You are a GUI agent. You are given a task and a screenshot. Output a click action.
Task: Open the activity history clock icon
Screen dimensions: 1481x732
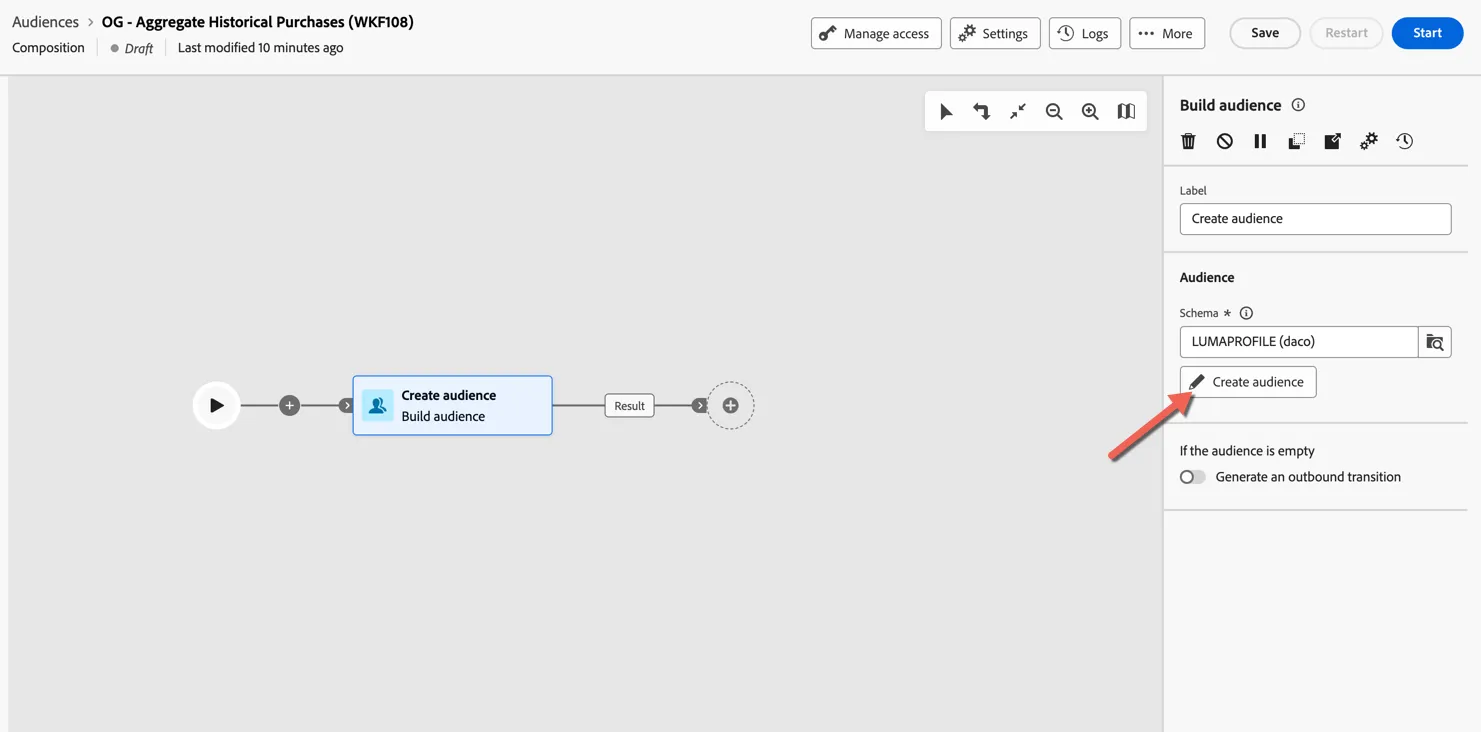(1404, 141)
